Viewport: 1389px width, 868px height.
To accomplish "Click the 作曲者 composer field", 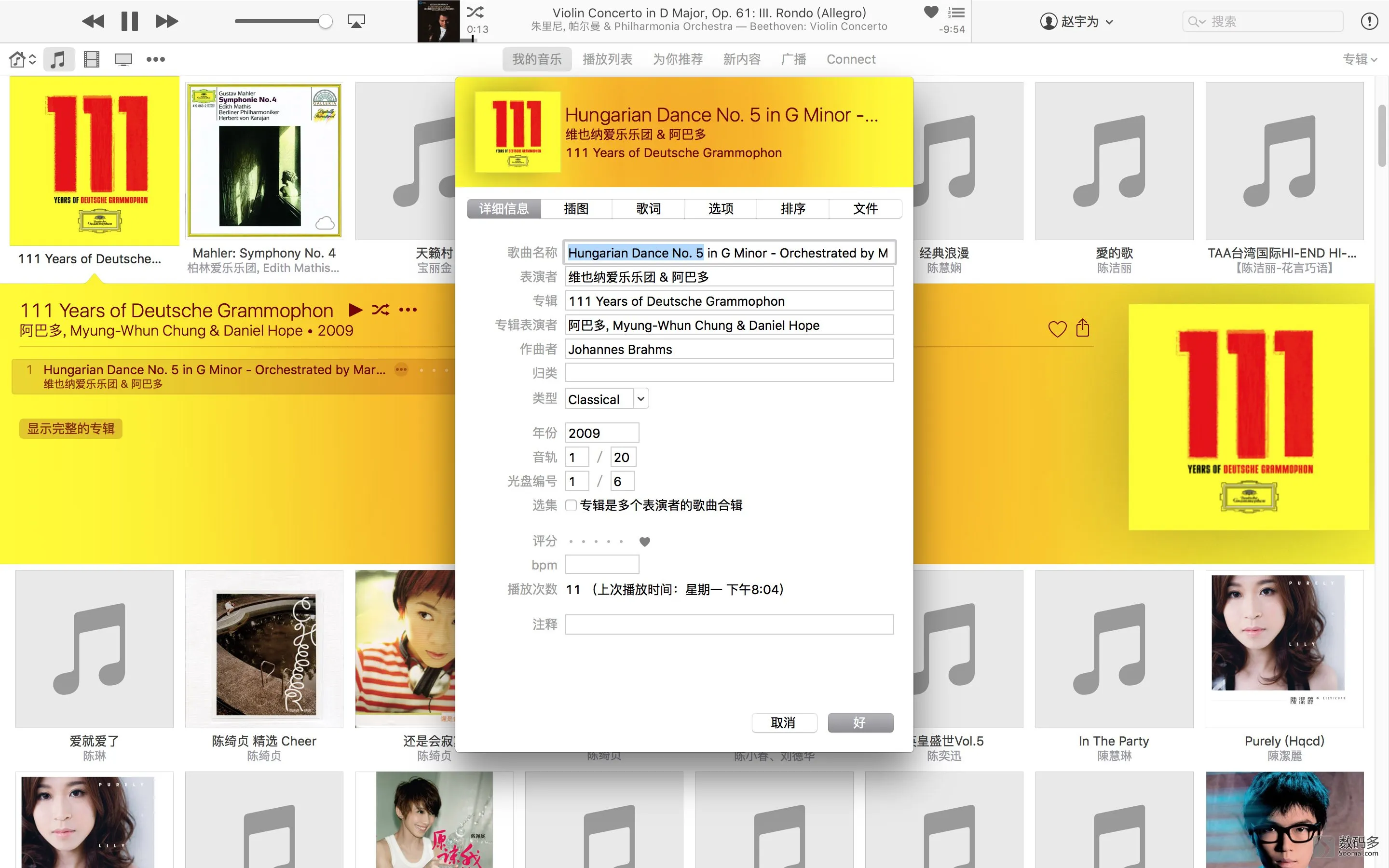I will (x=729, y=349).
